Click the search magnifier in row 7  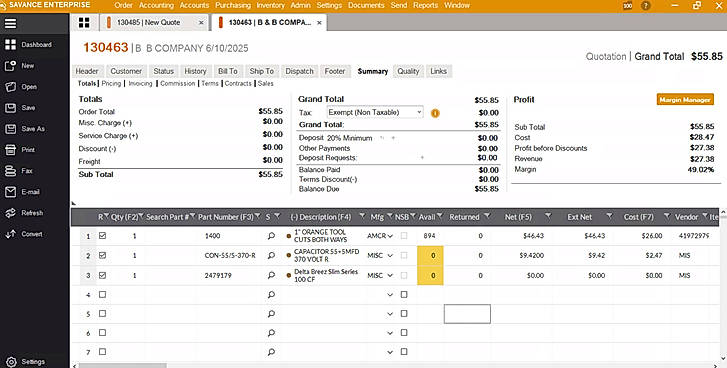point(271,352)
